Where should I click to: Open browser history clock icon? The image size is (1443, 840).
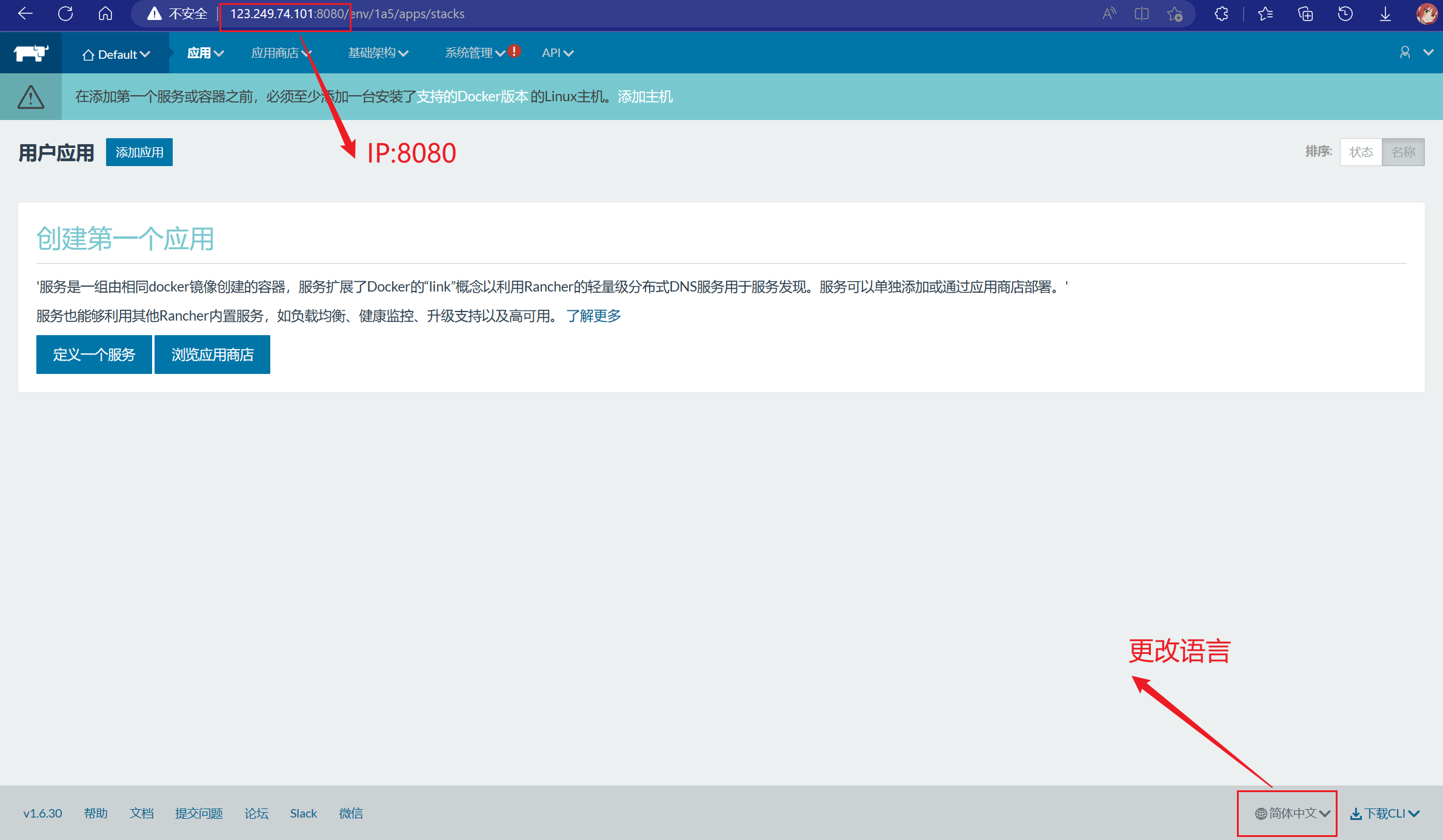(x=1345, y=13)
